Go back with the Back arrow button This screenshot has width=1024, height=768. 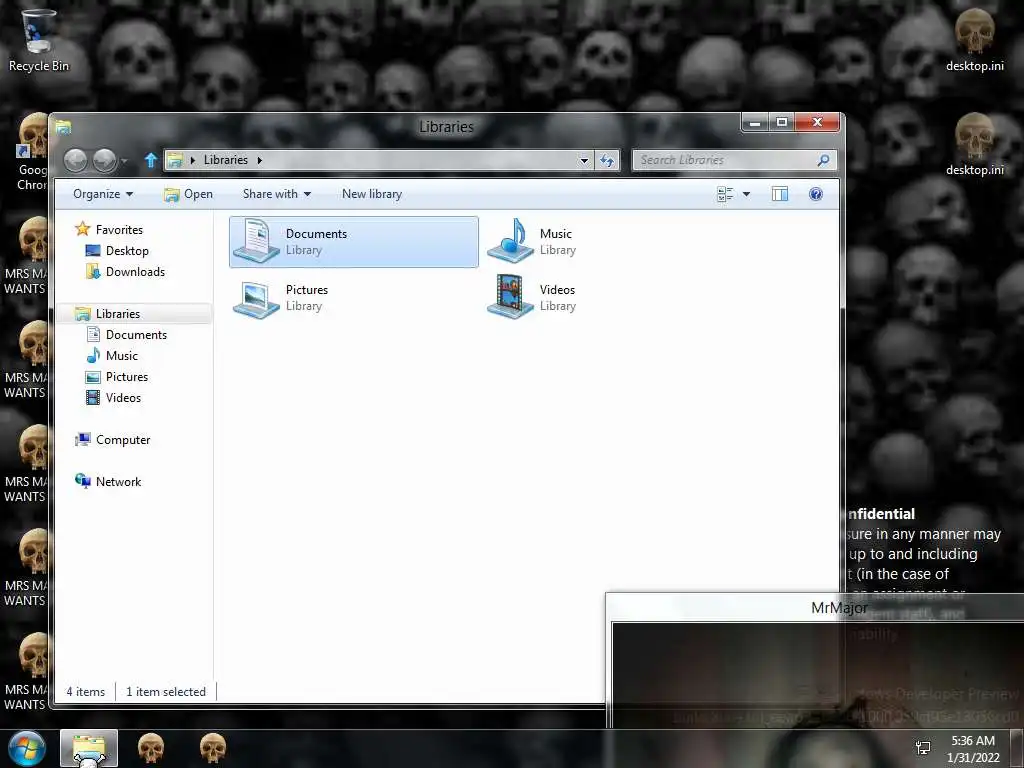coord(75,160)
